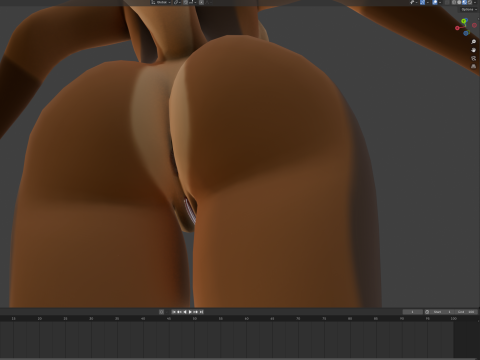Open the object visibility/selectability dropdown

pos(414,2)
